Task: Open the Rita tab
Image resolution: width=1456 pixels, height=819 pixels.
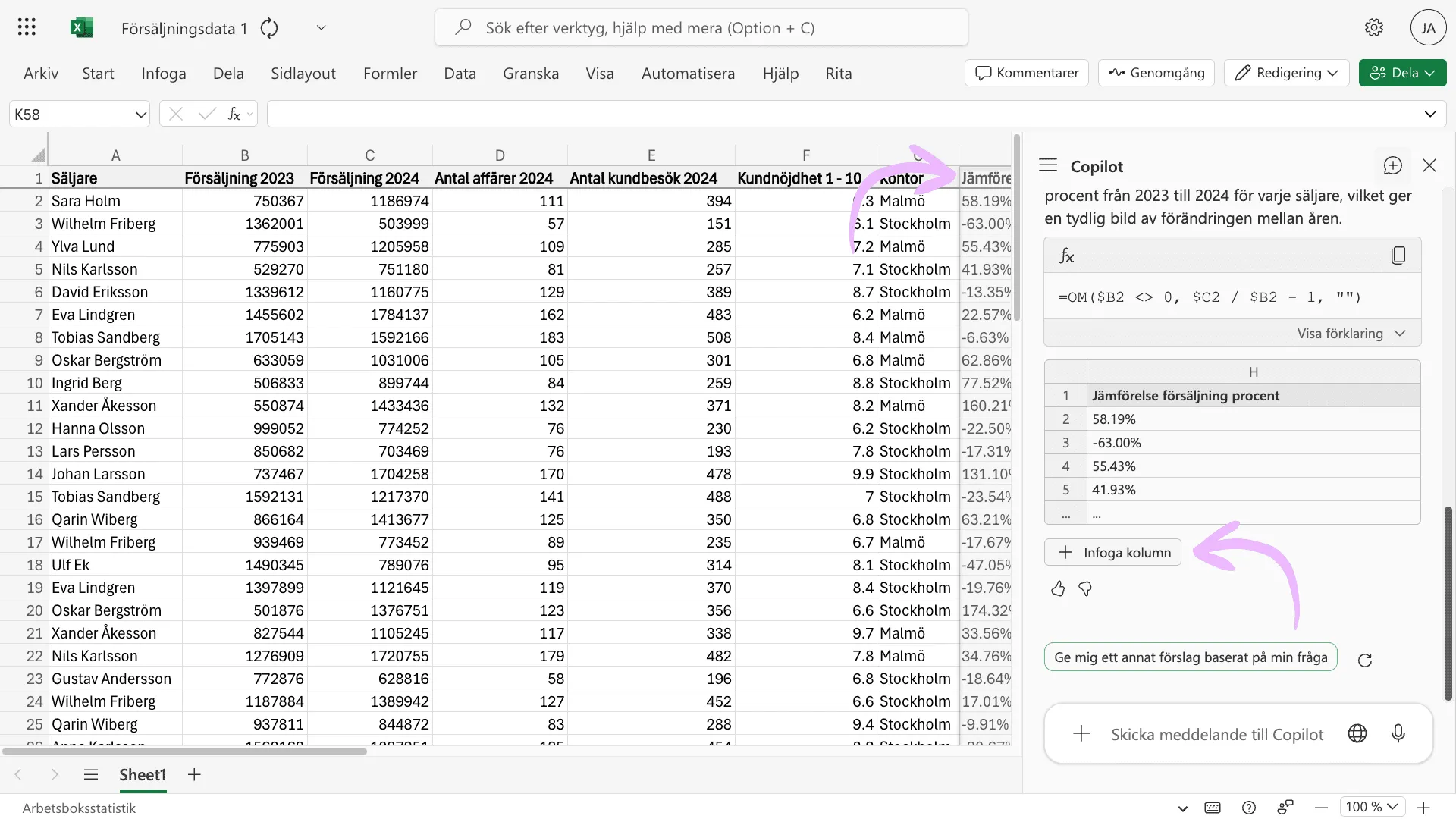Action: pos(839,73)
